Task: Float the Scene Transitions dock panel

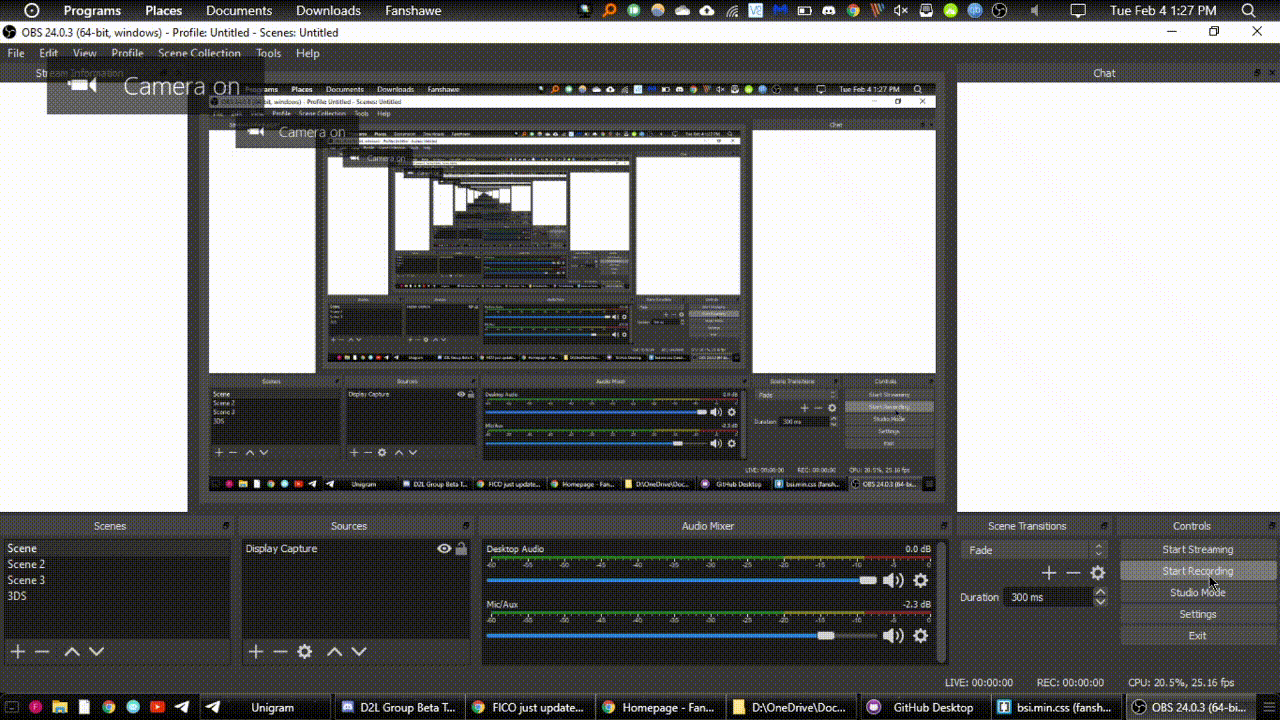Action: coord(1104,526)
